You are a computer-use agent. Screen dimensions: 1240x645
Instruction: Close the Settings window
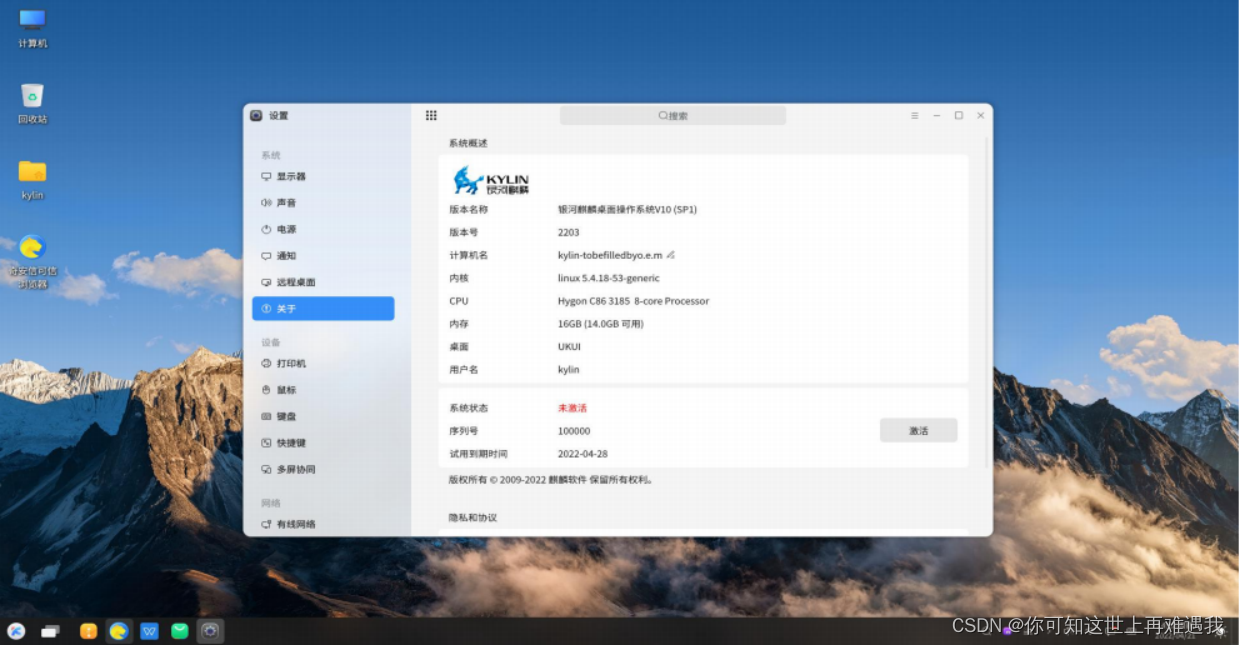(980, 116)
